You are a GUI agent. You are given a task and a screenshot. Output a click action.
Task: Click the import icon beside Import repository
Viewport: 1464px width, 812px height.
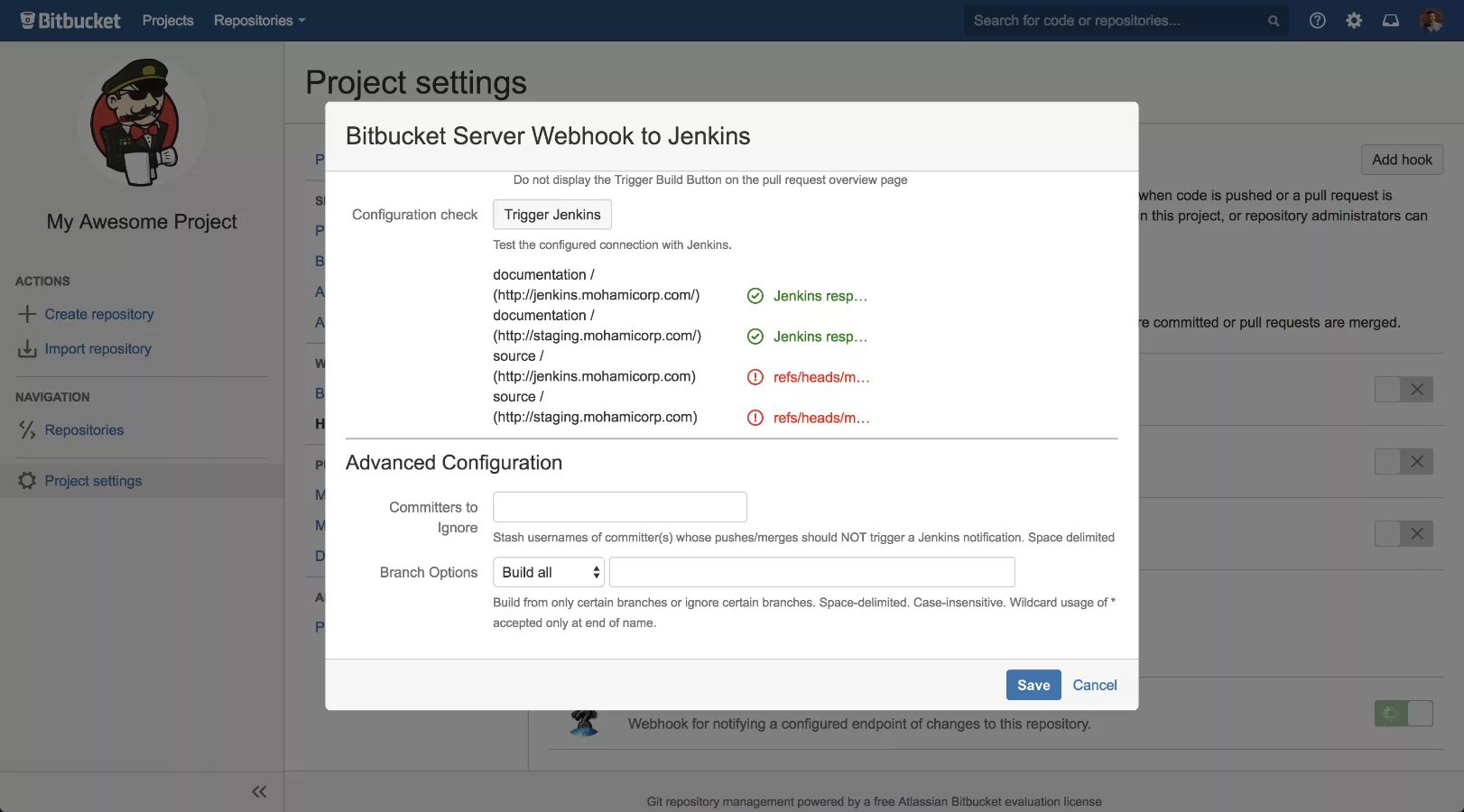(x=27, y=349)
